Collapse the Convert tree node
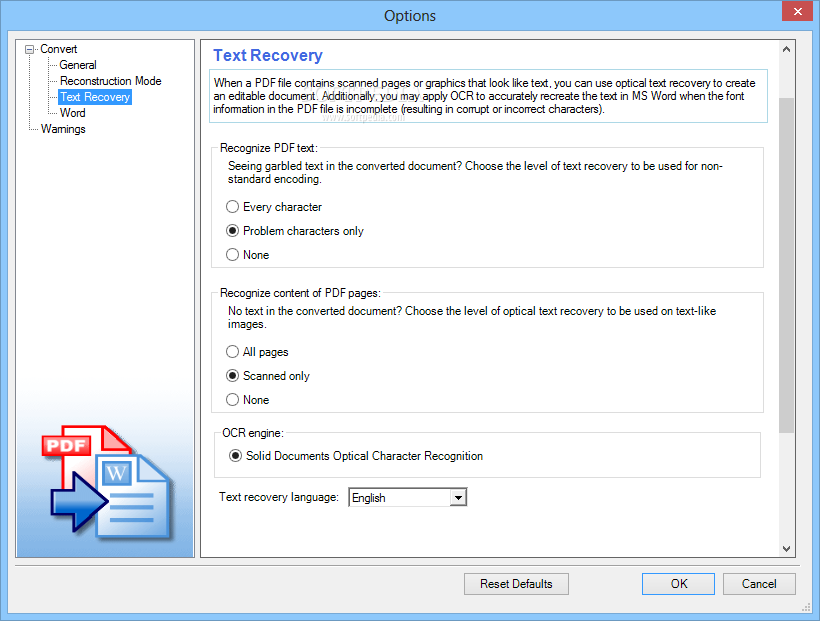Image resolution: width=820 pixels, height=621 pixels. point(29,49)
